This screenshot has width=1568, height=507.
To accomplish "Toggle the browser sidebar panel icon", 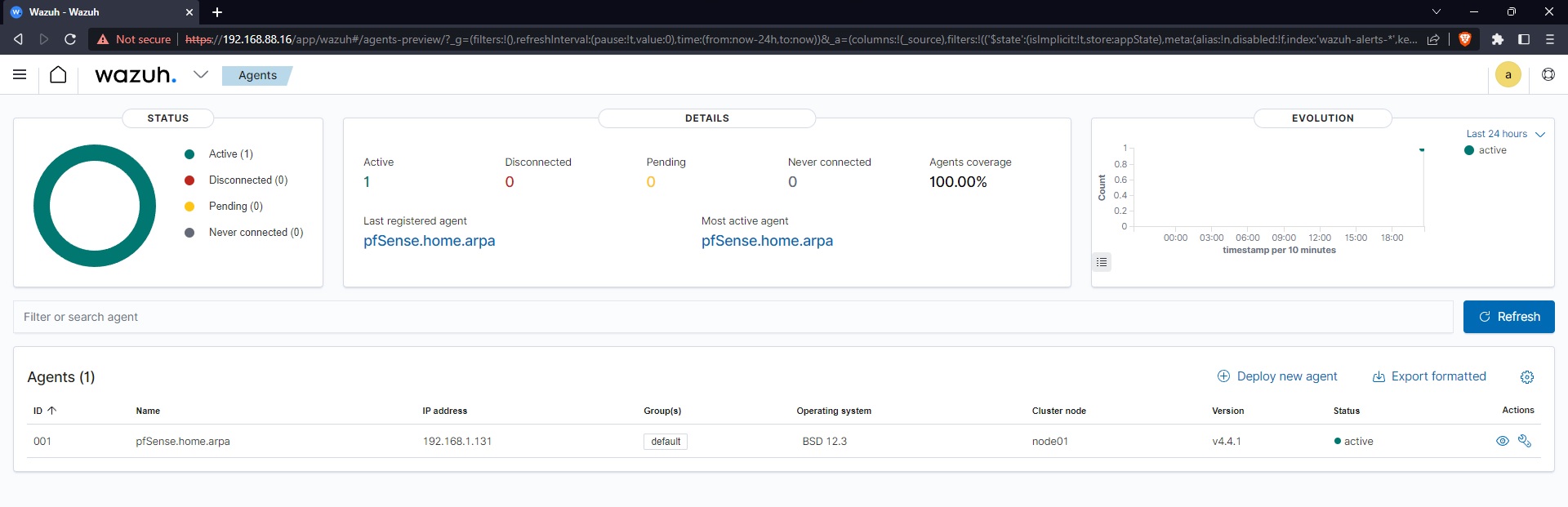I will click(x=1524, y=39).
